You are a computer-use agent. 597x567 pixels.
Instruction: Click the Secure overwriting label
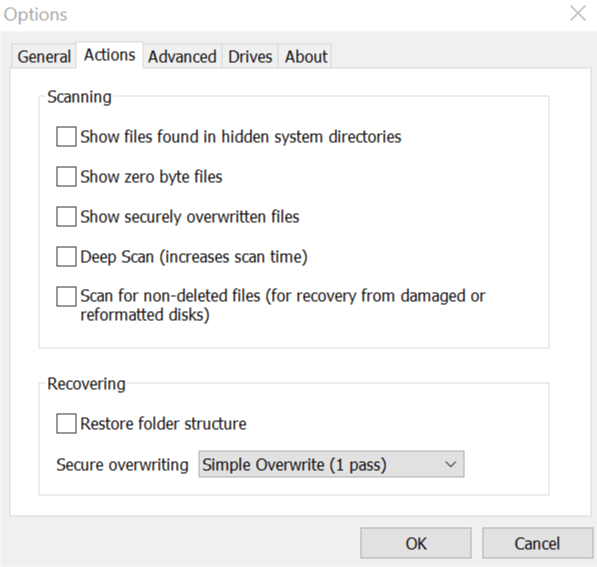click(x=122, y=465)
